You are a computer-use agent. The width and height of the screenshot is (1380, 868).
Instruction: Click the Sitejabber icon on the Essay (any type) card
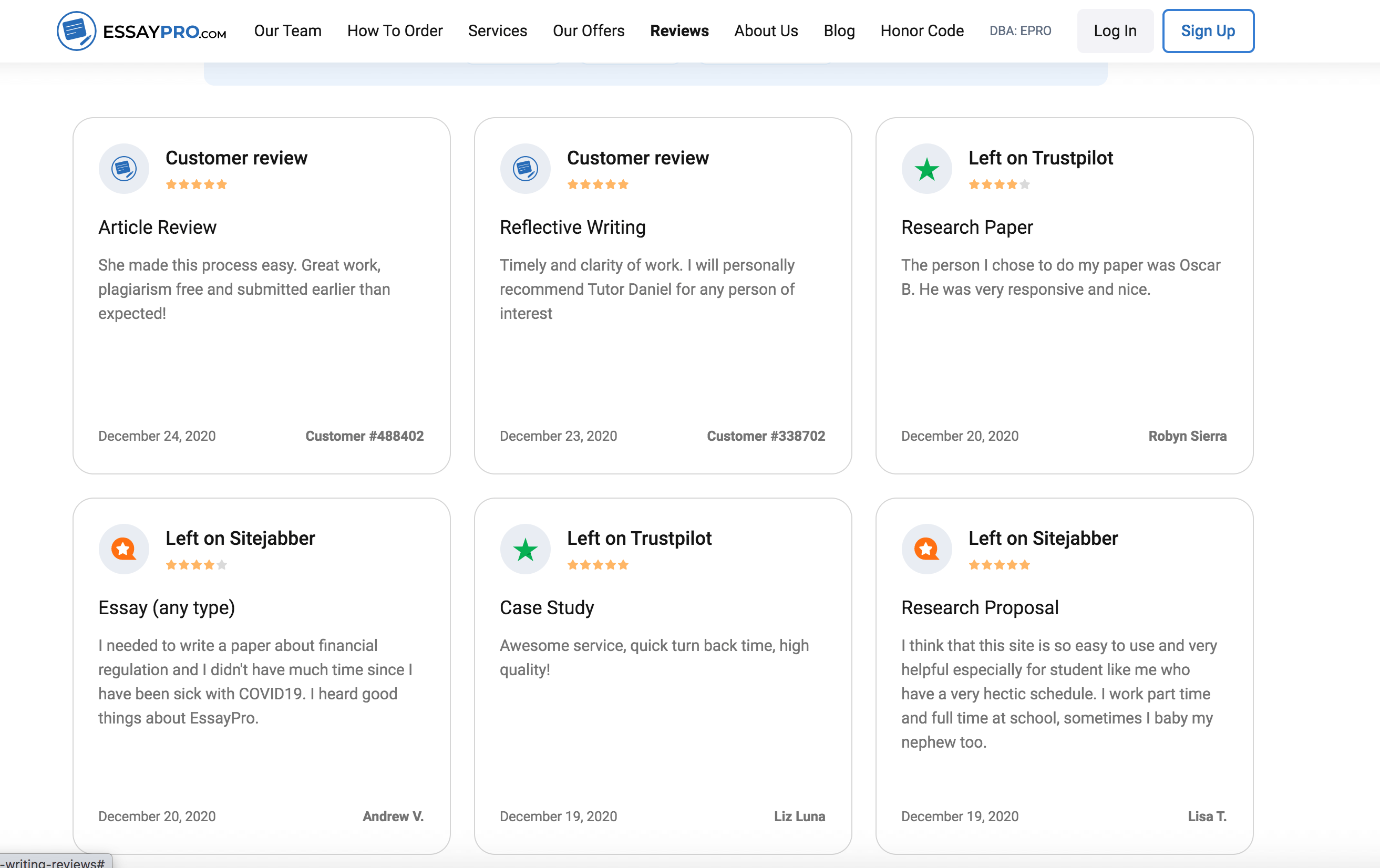(124, 549)
